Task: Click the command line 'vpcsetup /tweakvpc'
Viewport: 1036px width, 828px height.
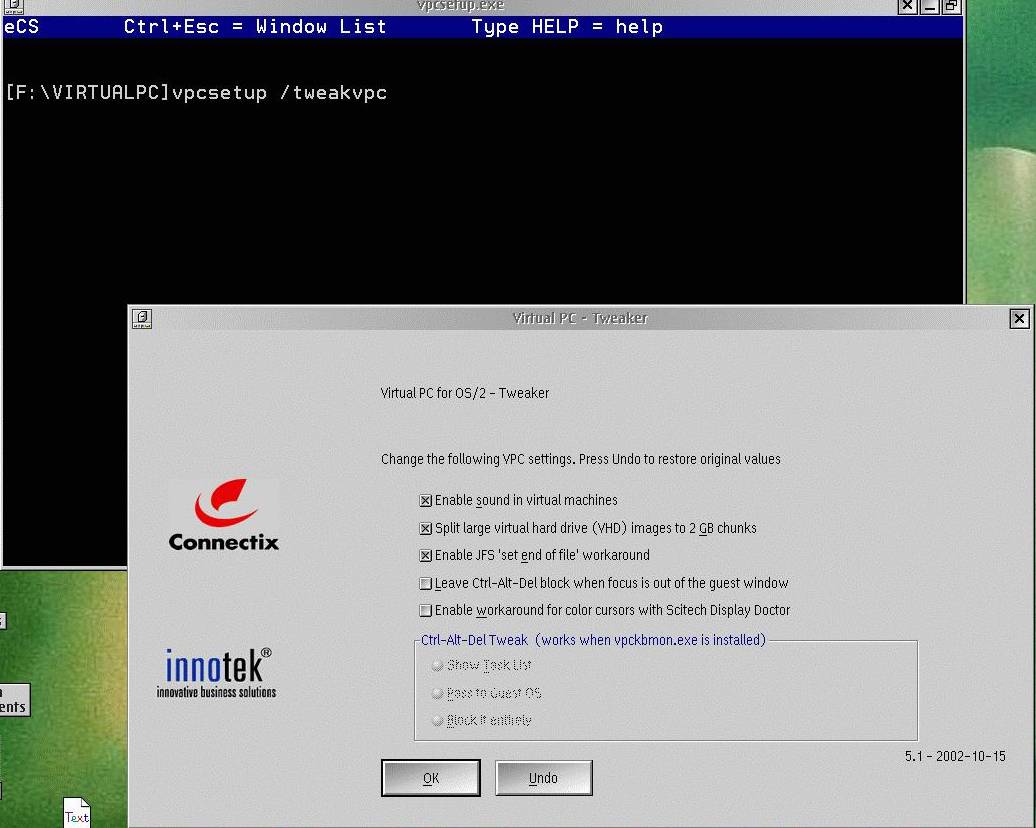Action: click(x=279, y=93)
